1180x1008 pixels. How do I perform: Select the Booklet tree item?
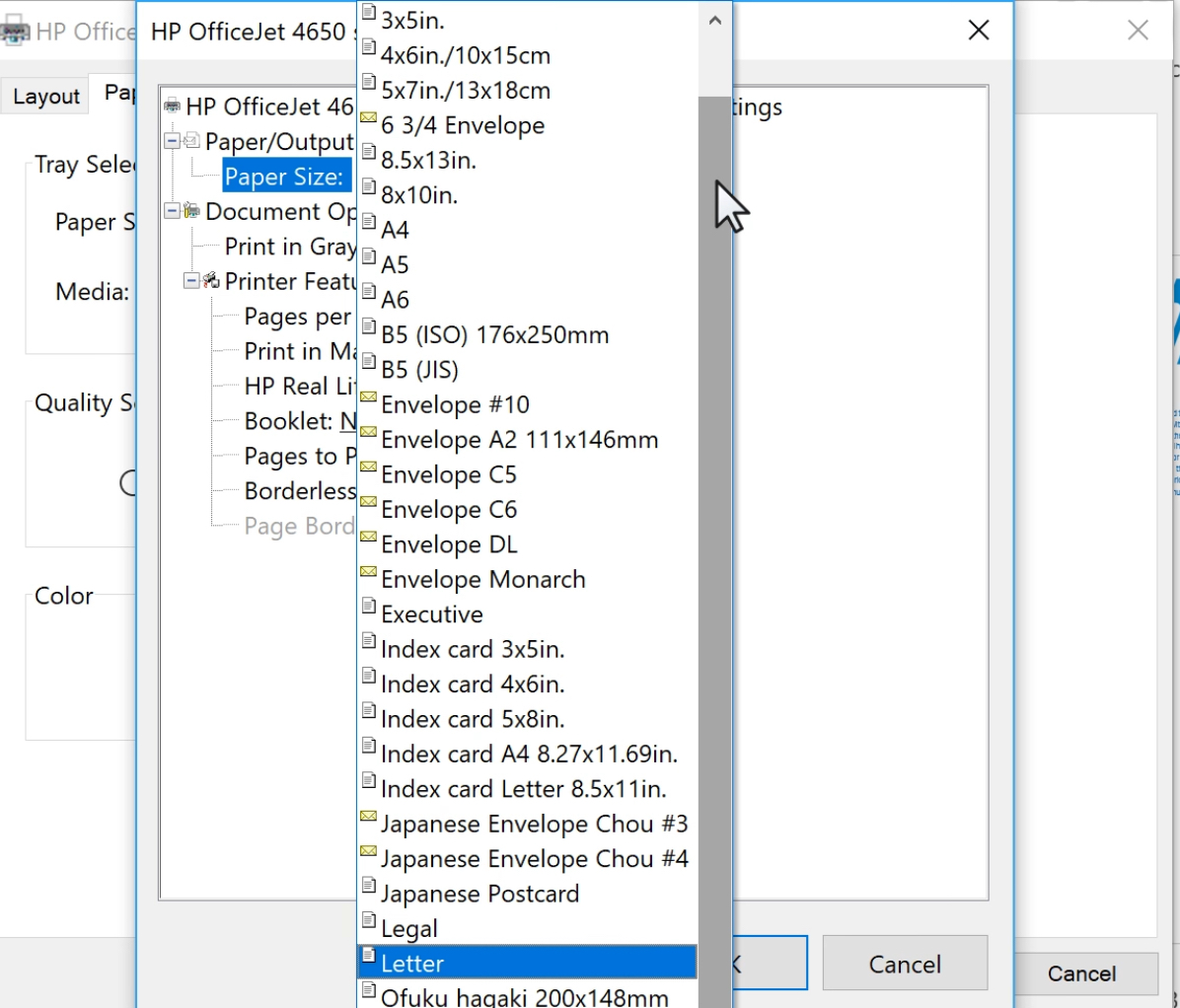(x=300, y=420)
